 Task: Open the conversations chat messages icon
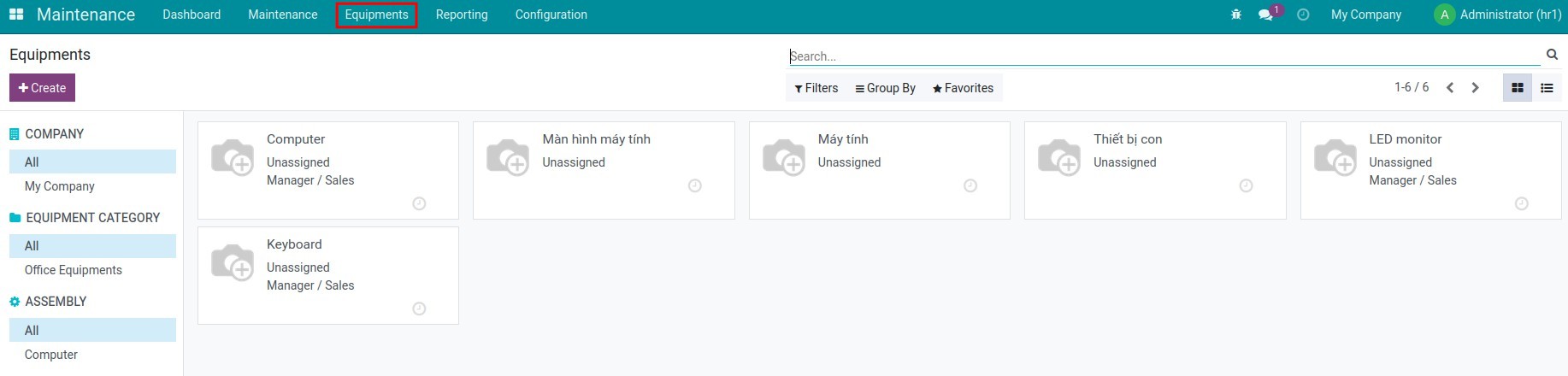coord(1266,15)
